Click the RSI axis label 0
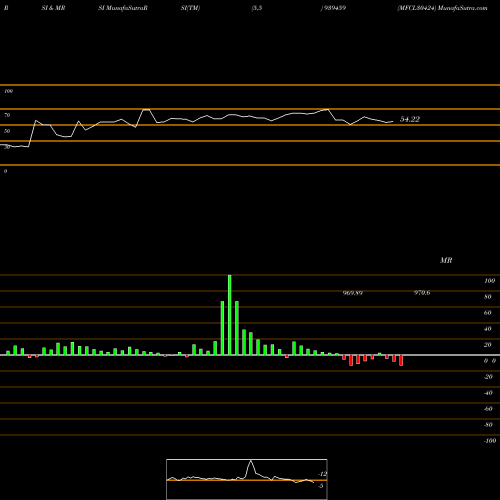500x500 pixels. click(5, 171)
